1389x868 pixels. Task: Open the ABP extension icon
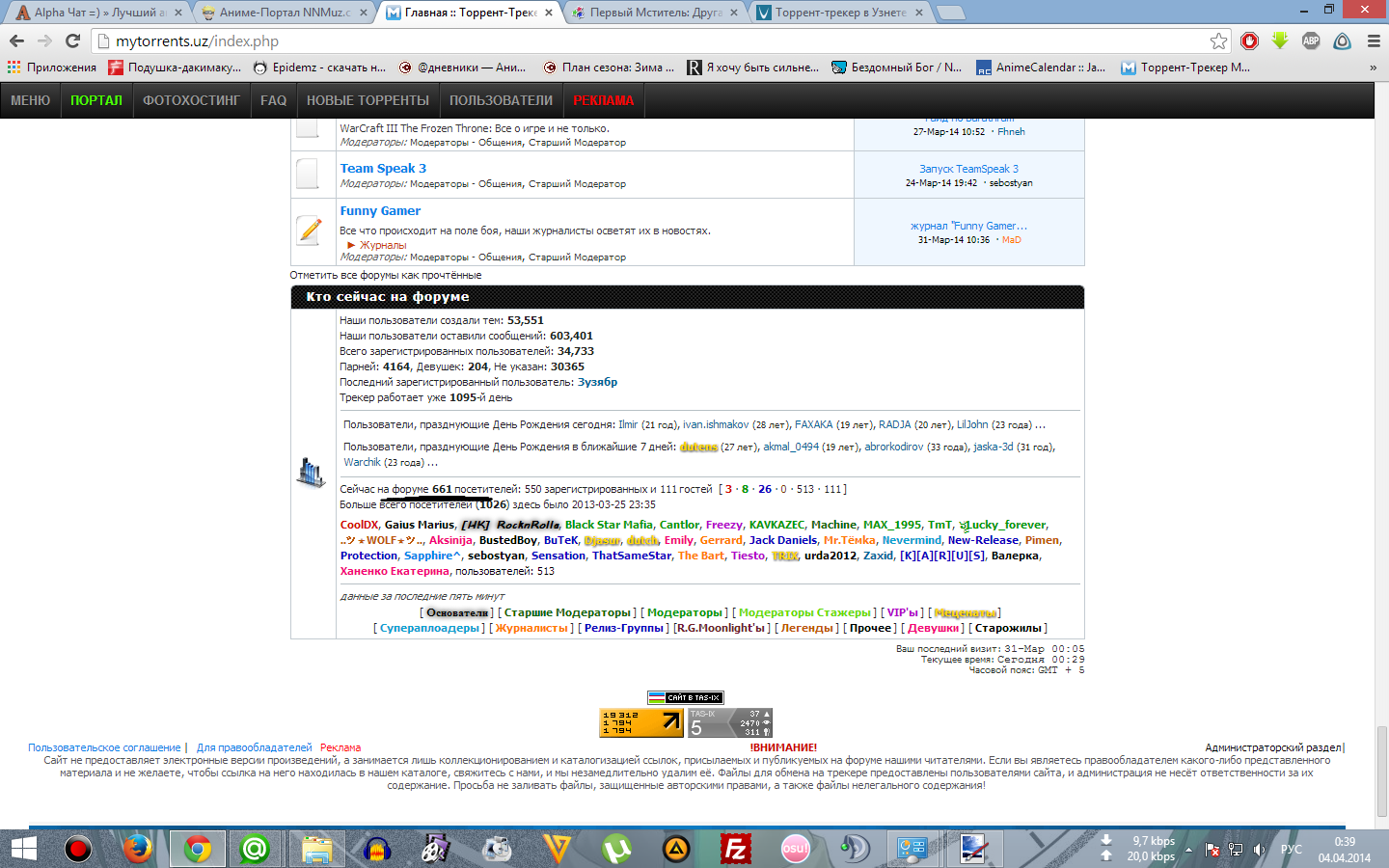(1311, 41)
